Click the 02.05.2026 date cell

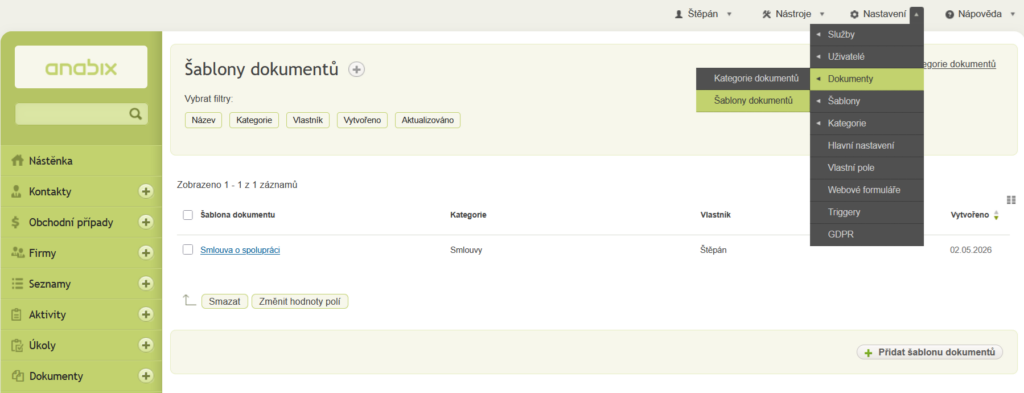(x=971, y=250)
